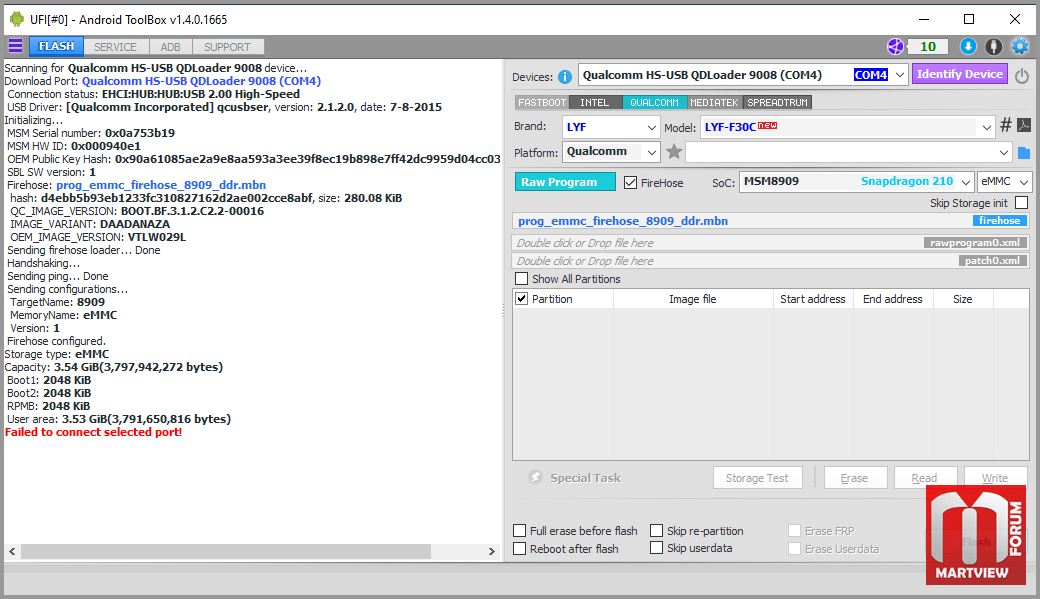Click 'Failed to connect selected port!' message

point(94,432)
